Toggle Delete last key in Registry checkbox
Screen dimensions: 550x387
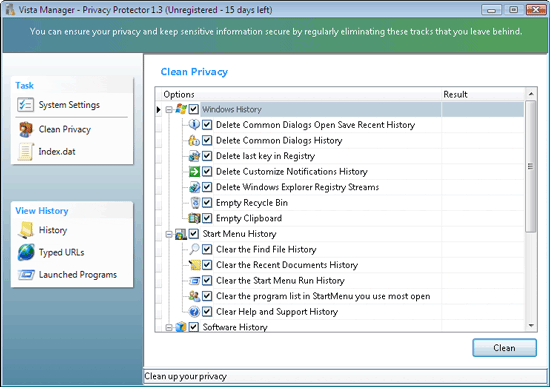click(207, 156)
